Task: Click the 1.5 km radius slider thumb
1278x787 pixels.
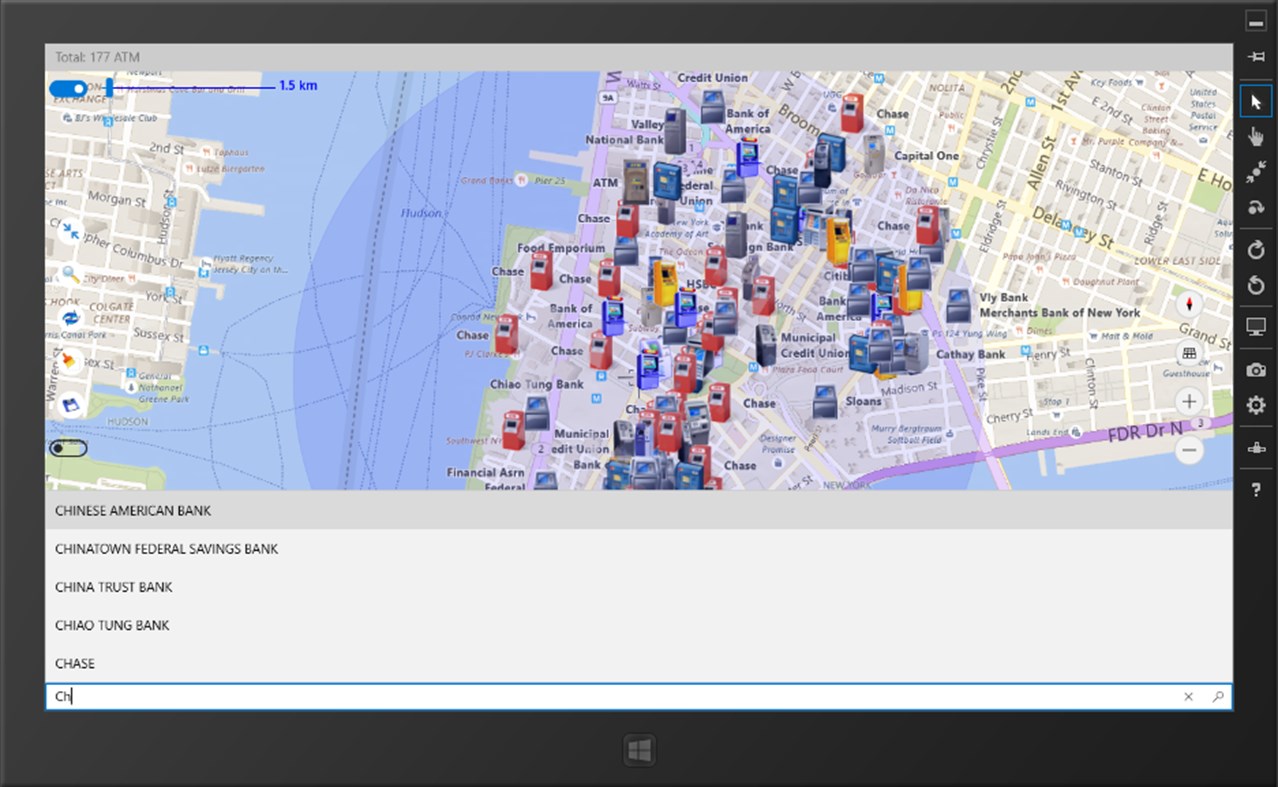Action: tap(109, 88)
